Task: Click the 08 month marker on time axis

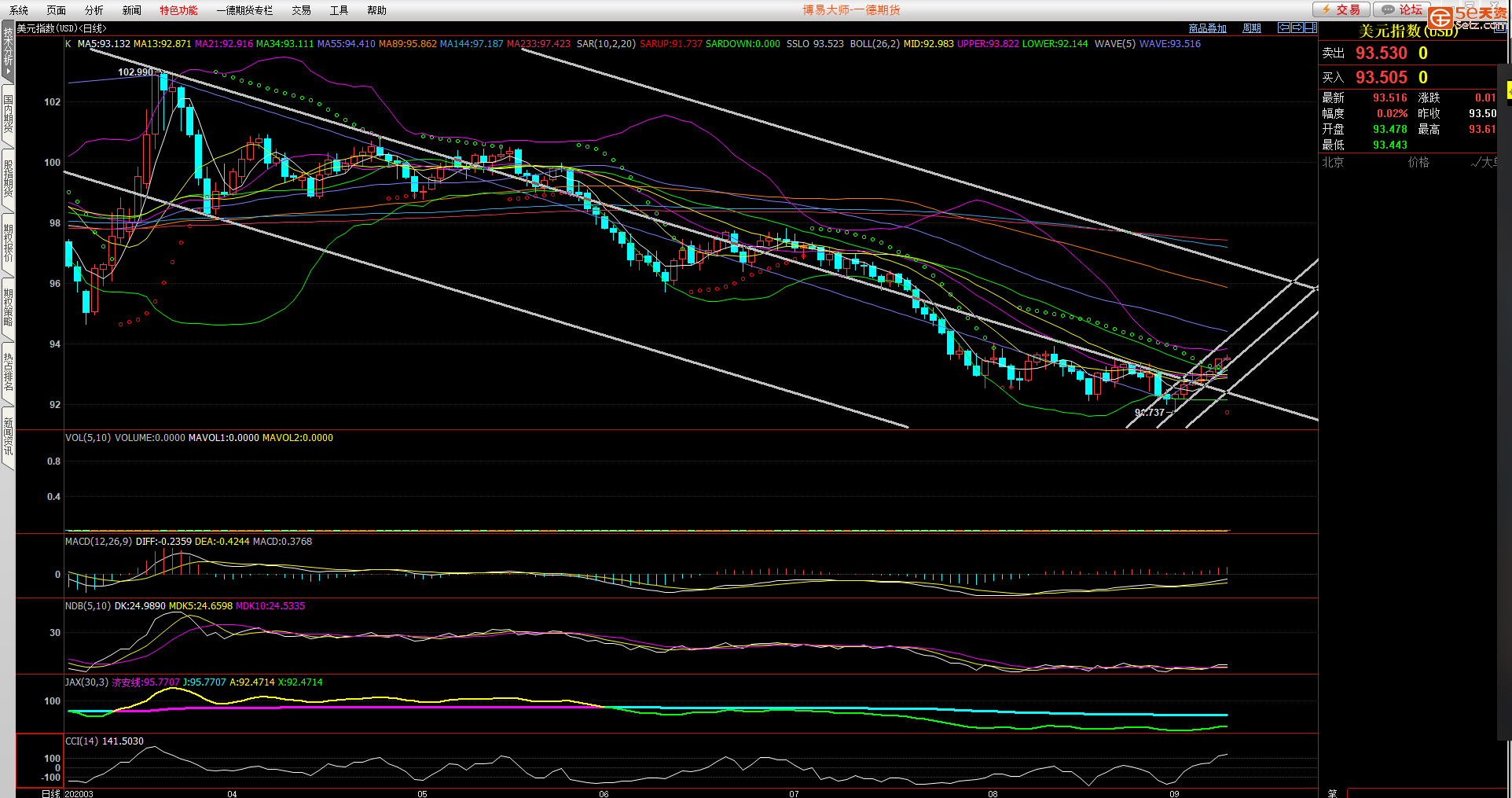Action: (x=993, y=793)
